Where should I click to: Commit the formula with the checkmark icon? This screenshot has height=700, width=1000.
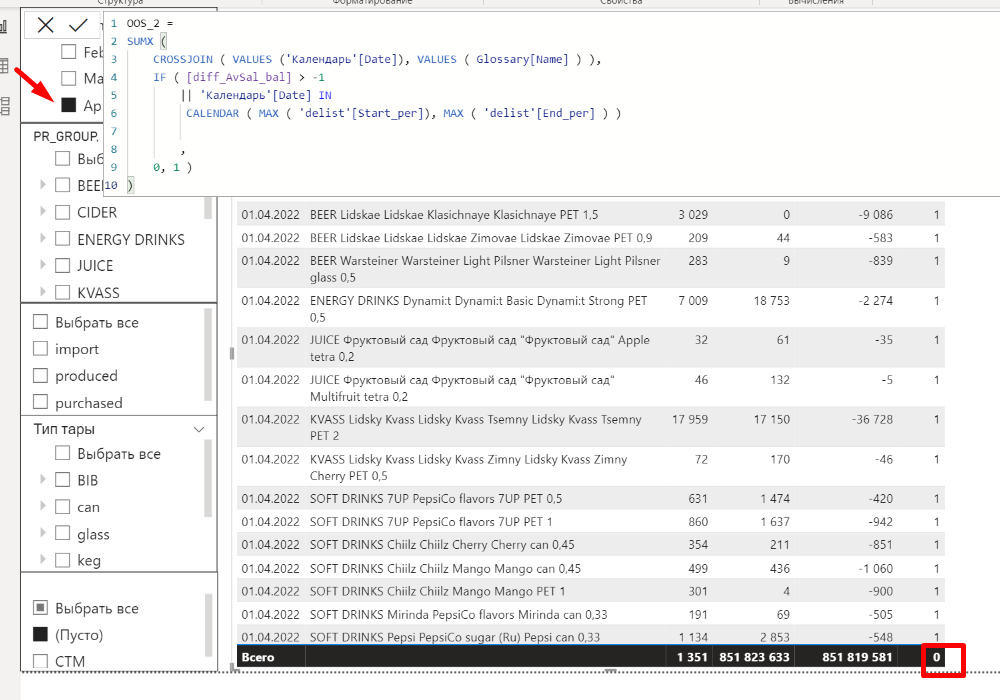click(78, 25)
